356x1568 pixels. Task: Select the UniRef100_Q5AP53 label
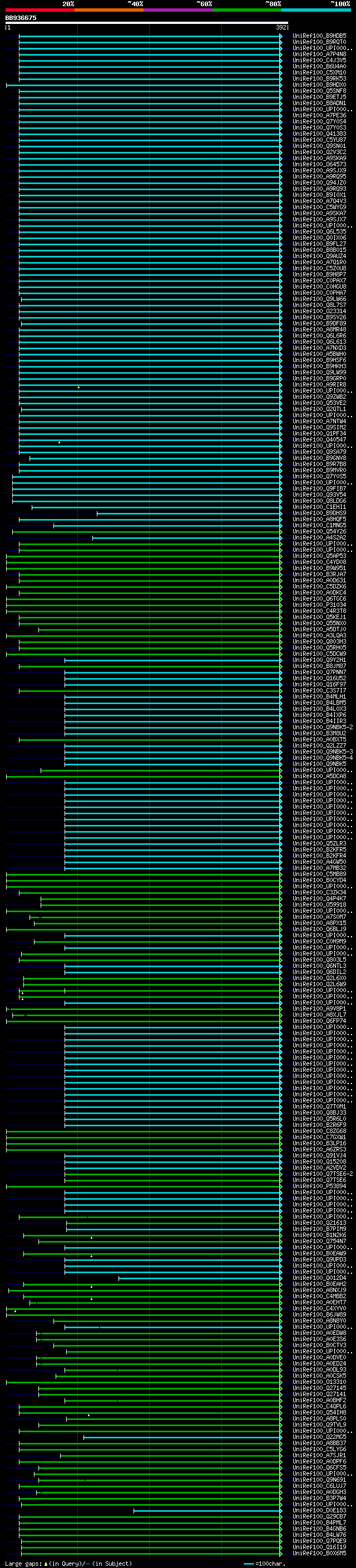pyautogui.click(x=319, y=556)
